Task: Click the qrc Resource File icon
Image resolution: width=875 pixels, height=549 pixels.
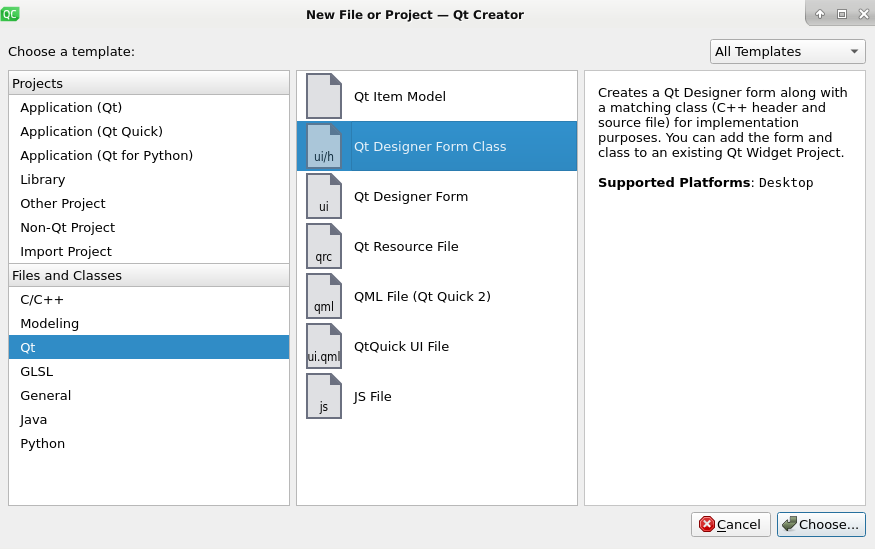Action: (324, 246)
